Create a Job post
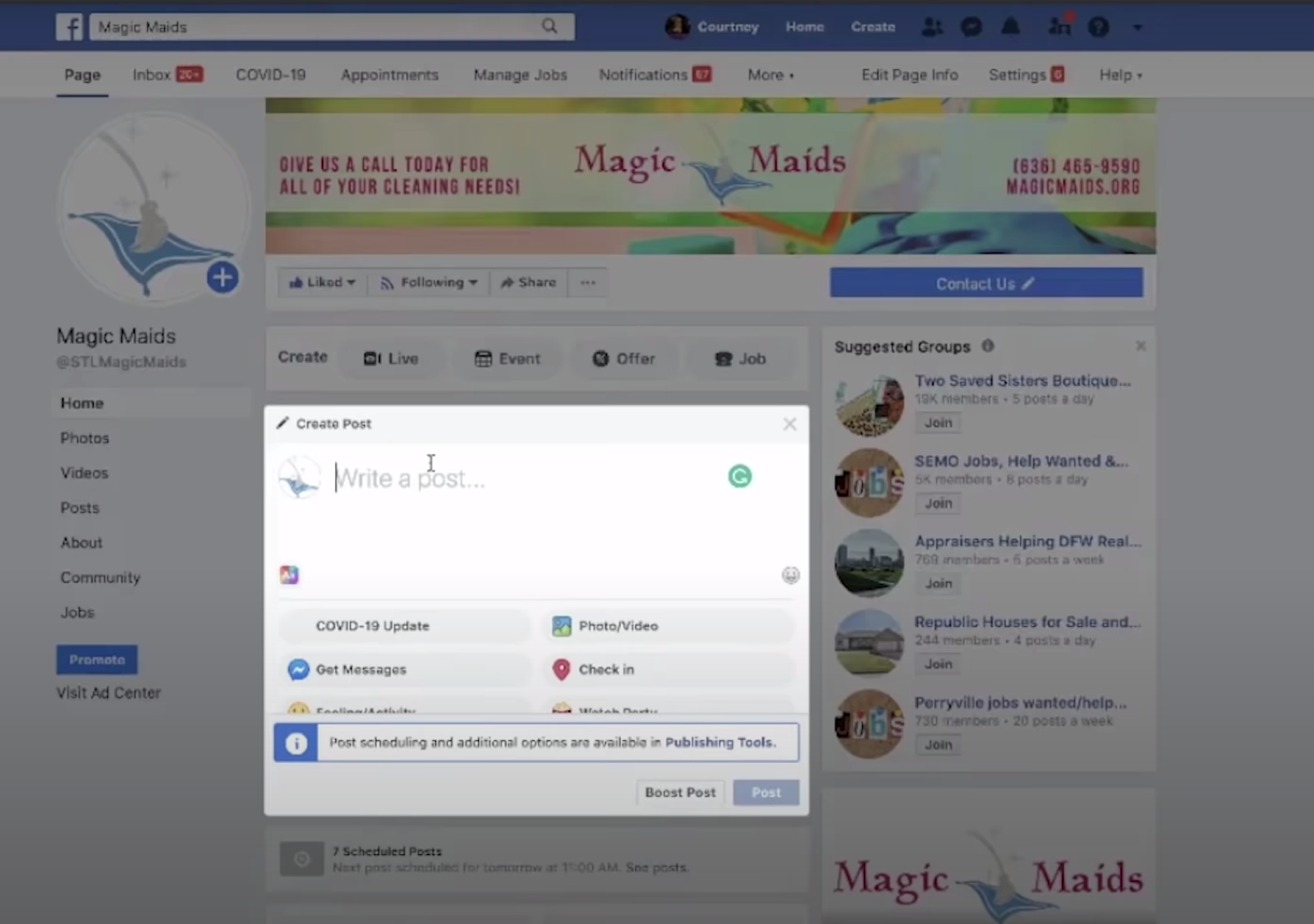 (741, 358)
